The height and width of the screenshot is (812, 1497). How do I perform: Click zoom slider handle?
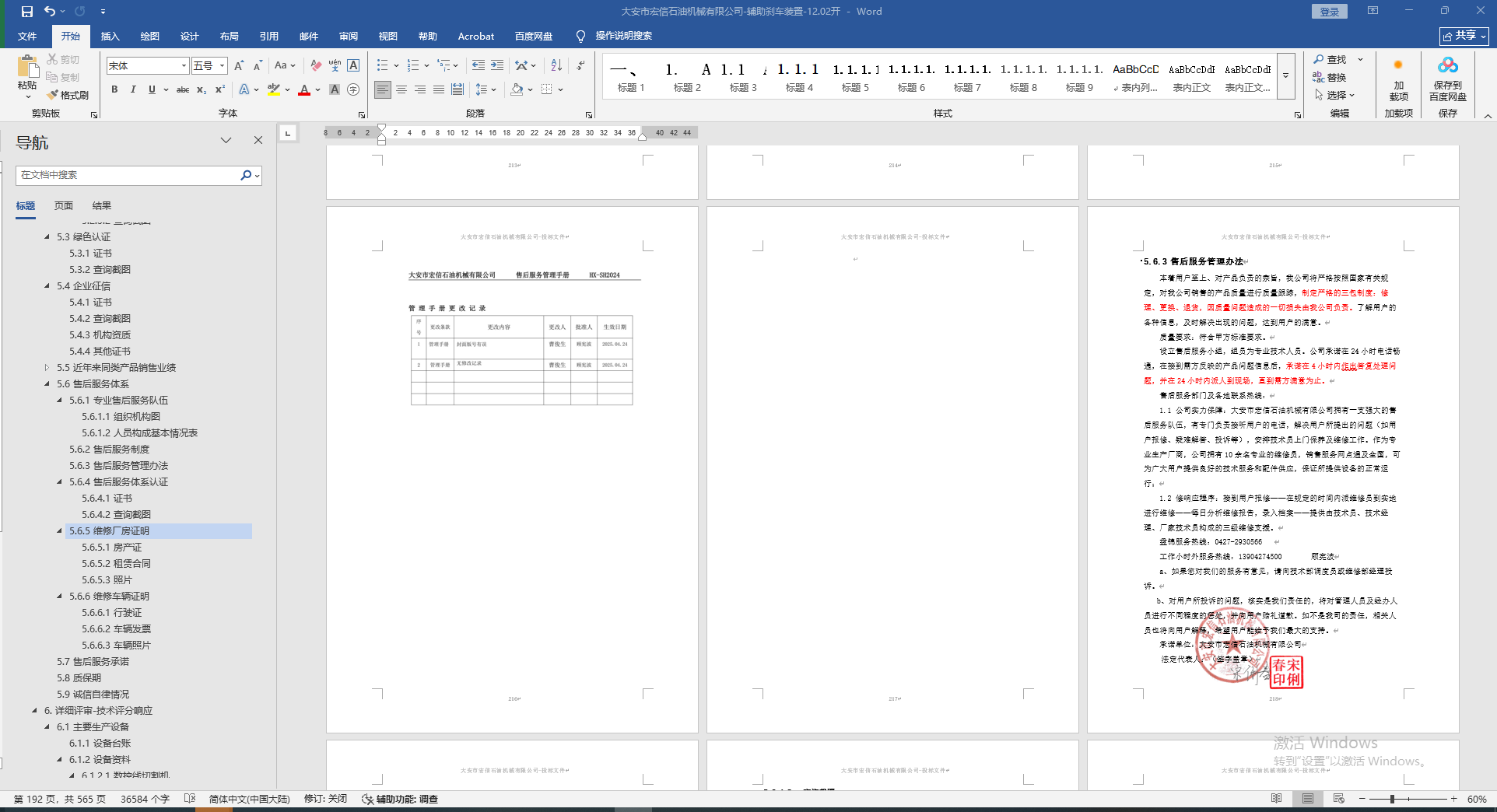(x=1392, y=799)
